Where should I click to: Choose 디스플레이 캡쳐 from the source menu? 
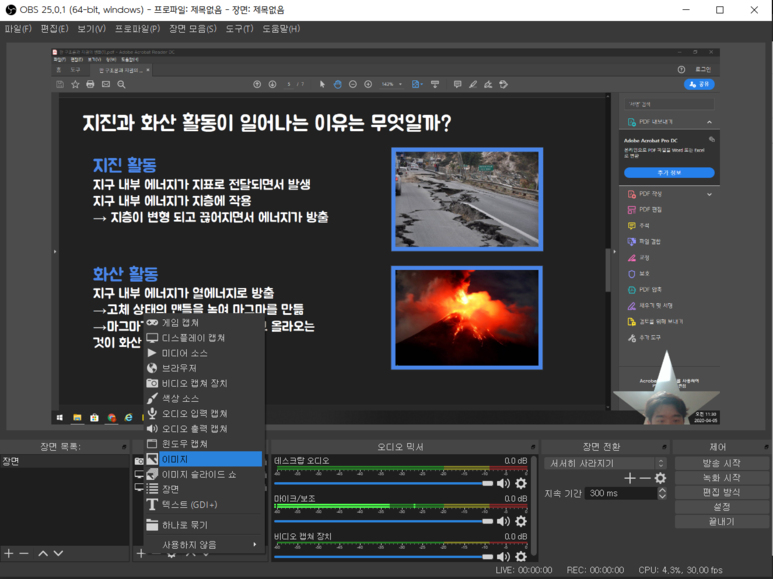click(x=204, y=338)
